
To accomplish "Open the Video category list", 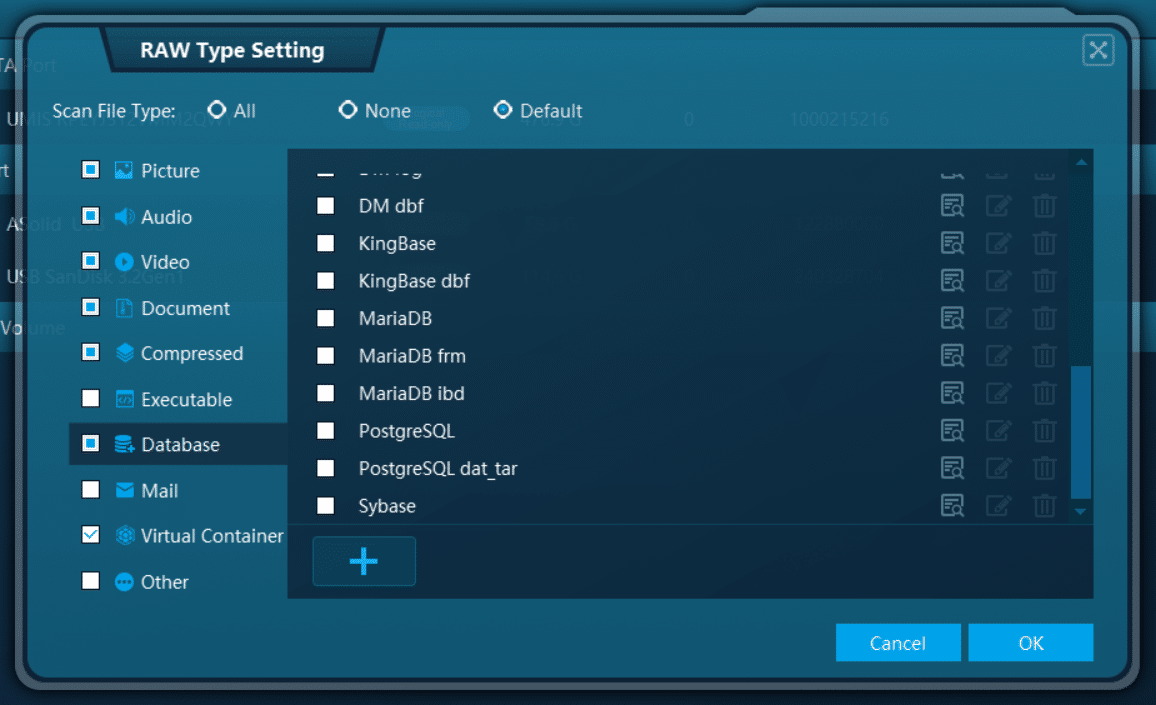I will click(165, 263).
